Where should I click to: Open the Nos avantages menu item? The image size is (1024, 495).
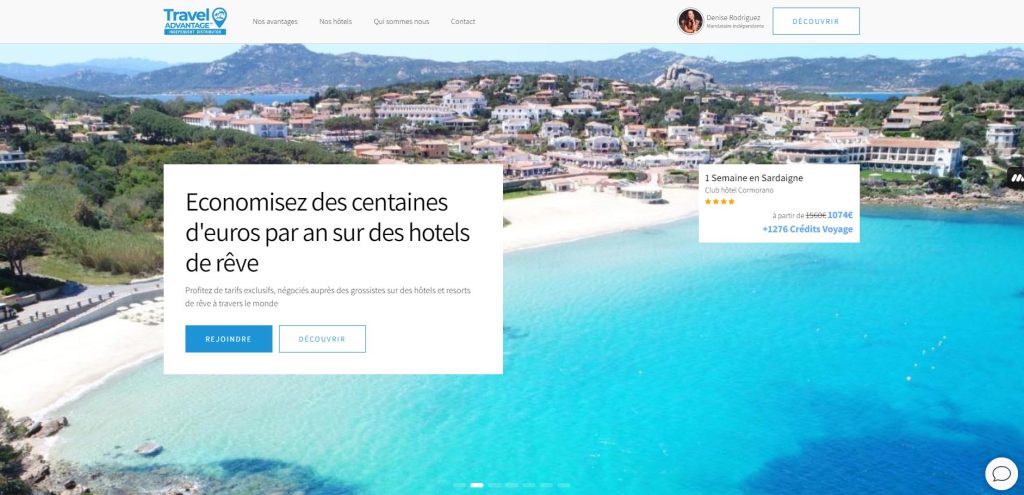pyautogui.click(x=275, y=22)
